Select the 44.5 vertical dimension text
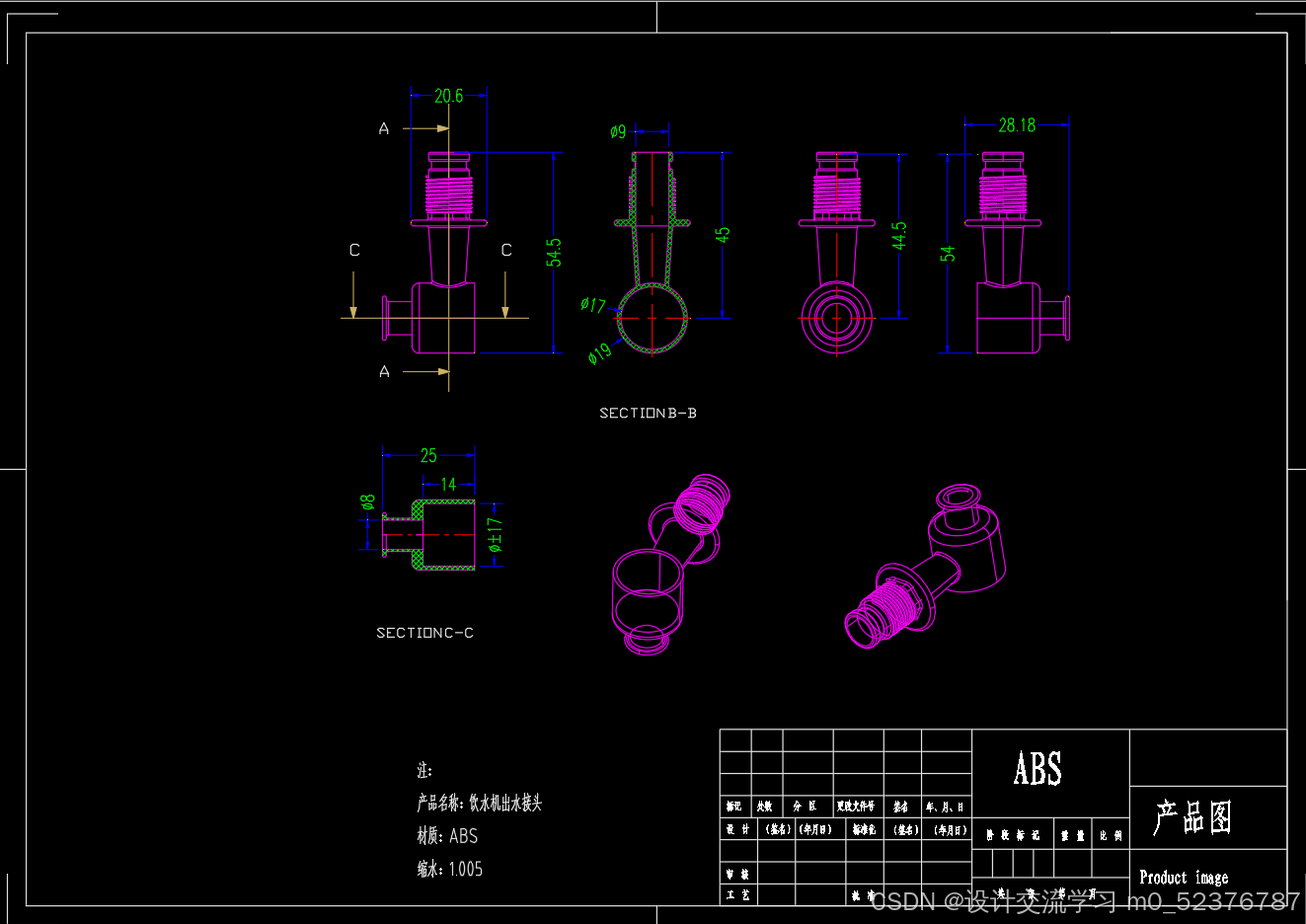This screenshot has height=924, width=1306. pos(899,235)
